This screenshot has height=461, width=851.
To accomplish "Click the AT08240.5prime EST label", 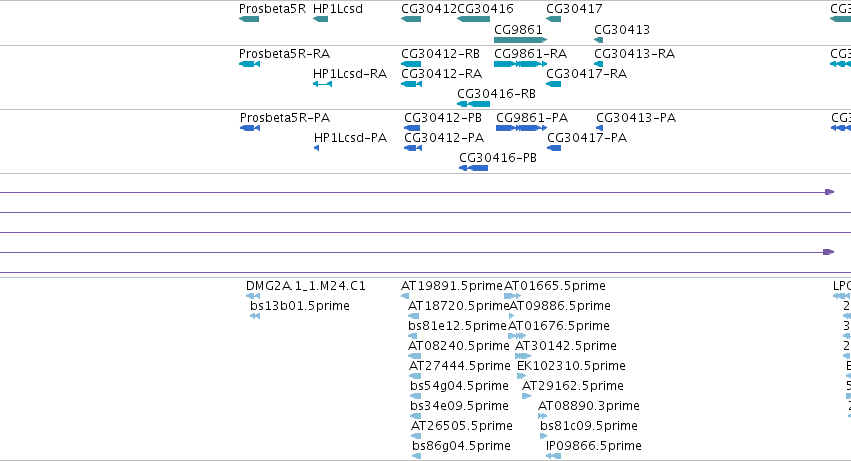I will click(459, 346).
